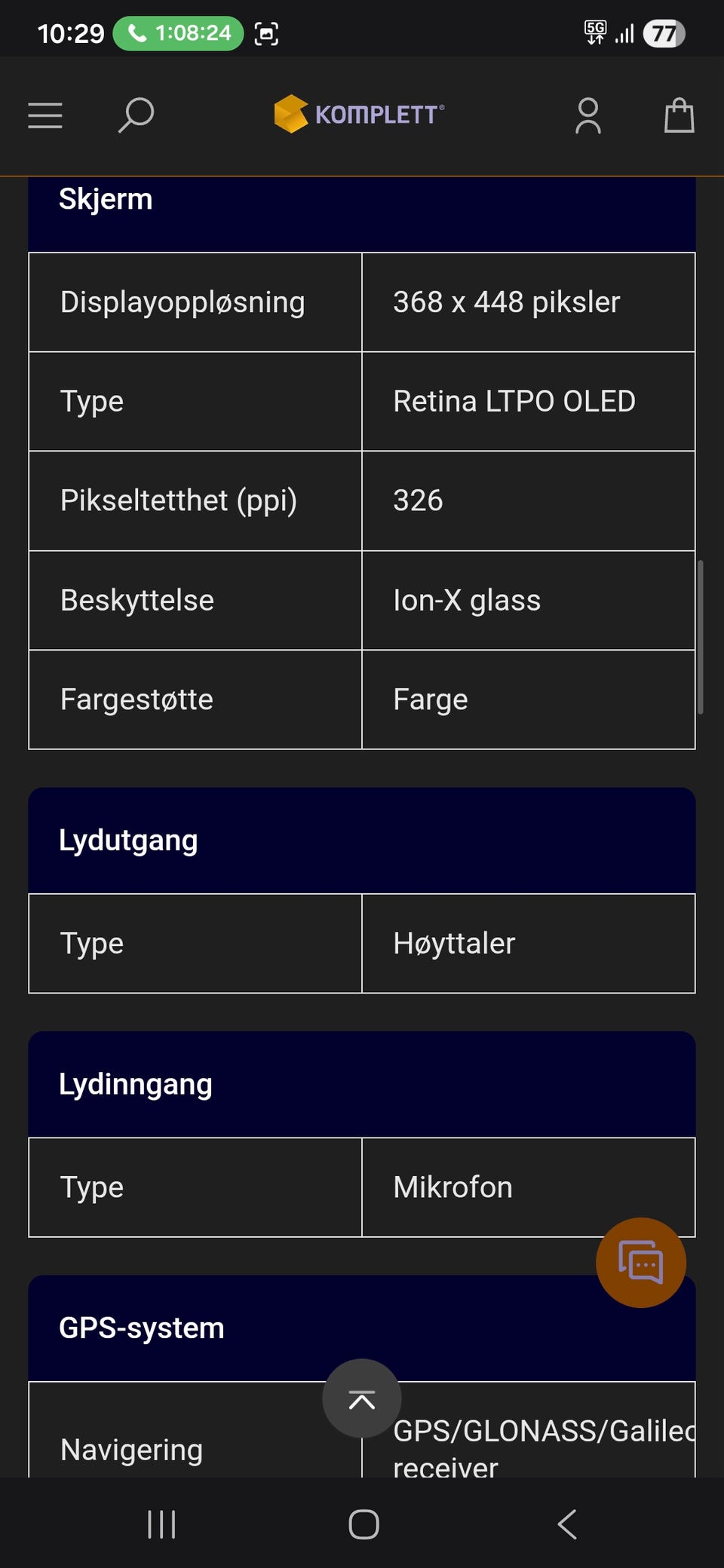Open the hamburger navigation menu

[x=45, y=115]
